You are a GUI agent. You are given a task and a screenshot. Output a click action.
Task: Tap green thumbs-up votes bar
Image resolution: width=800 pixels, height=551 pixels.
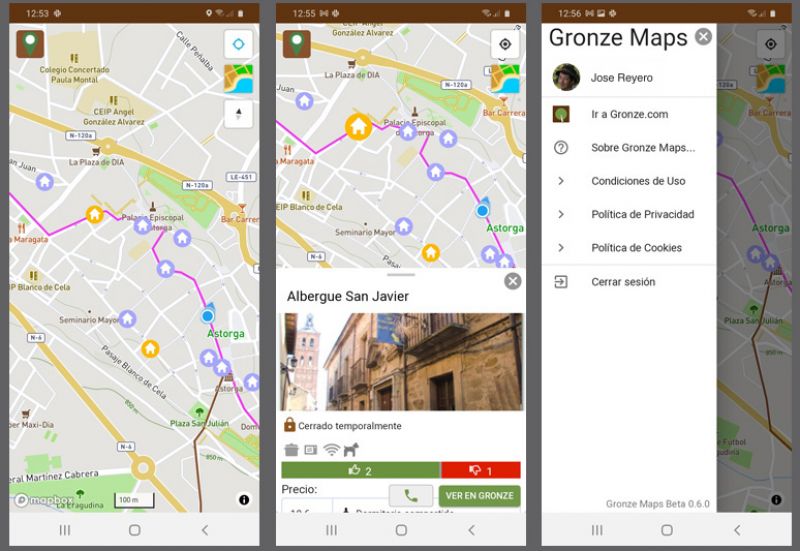pos(361,470)
